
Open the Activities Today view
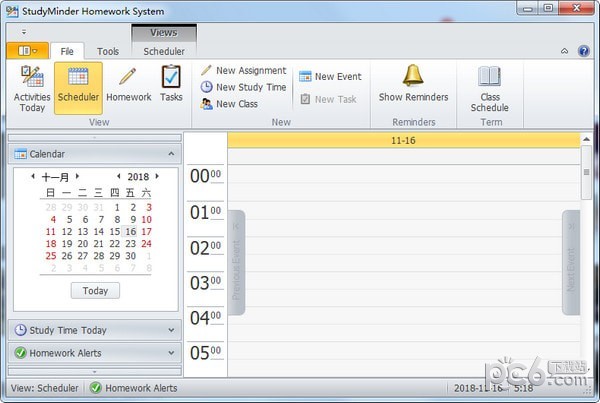(32, 89)
